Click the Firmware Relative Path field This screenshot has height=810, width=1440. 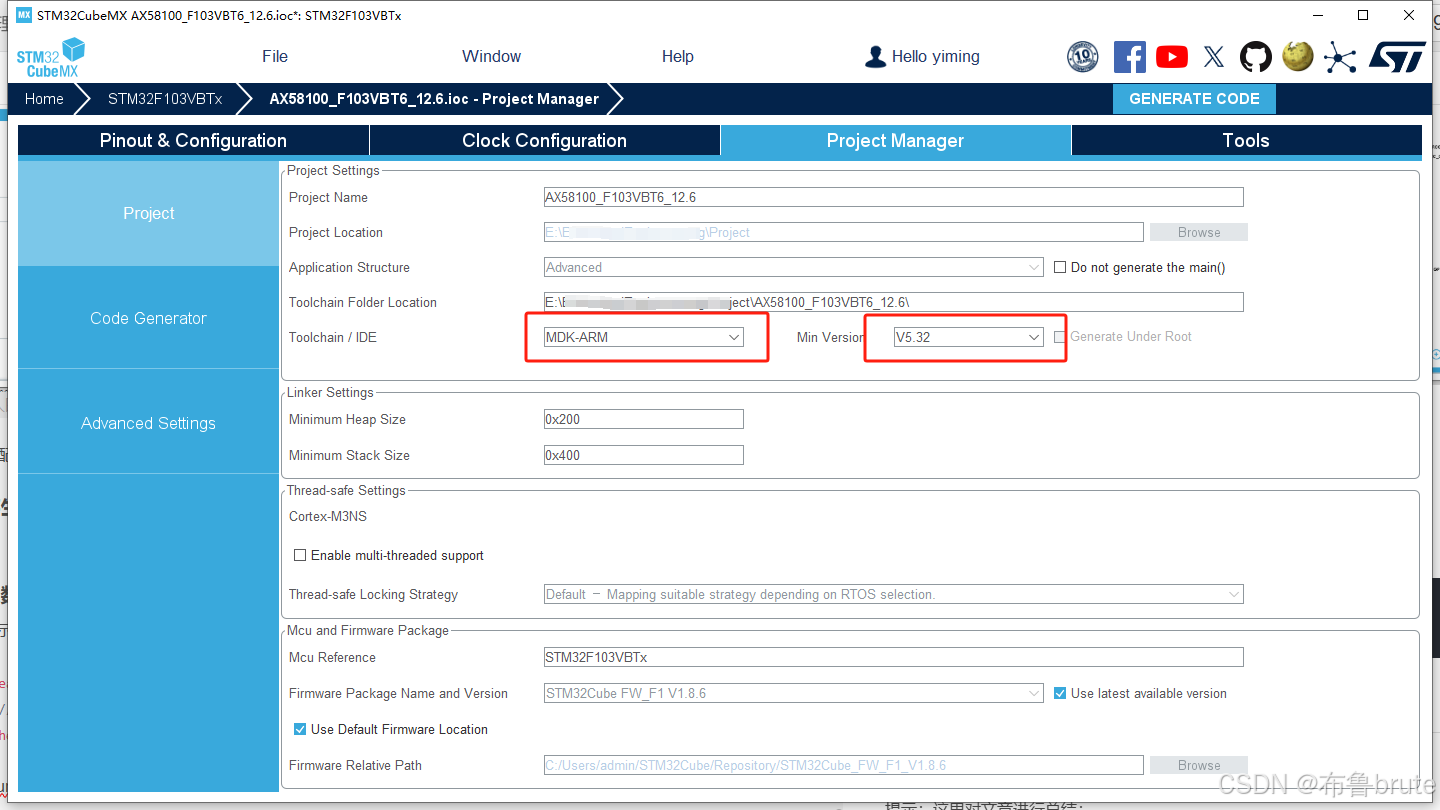click(844, 765)
